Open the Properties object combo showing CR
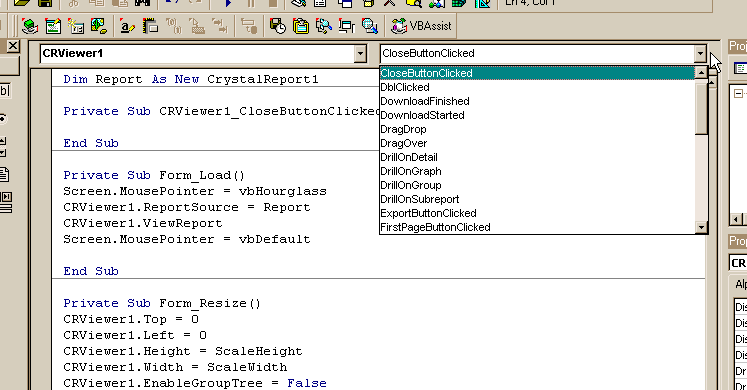Screen dimensions: 747x390 738,263
